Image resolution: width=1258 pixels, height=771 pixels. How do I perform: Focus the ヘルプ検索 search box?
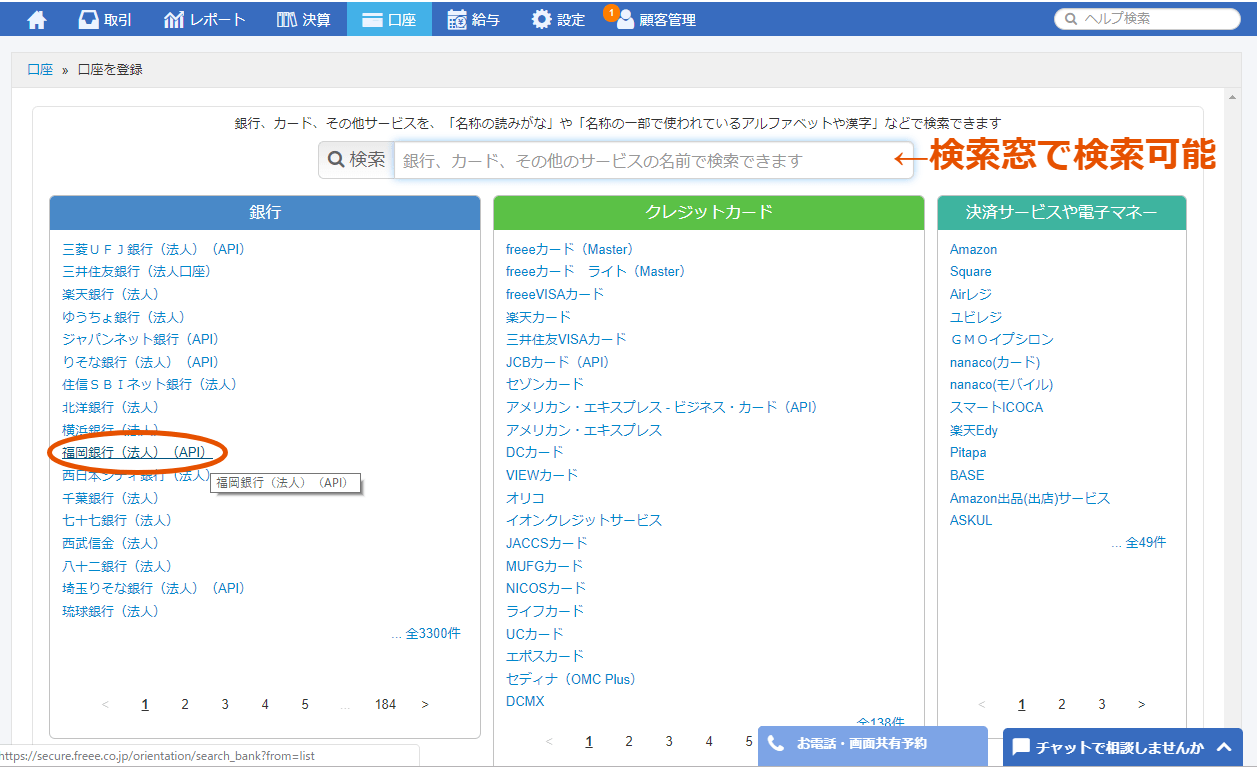pyautogui.click(x=1147, y=18)
